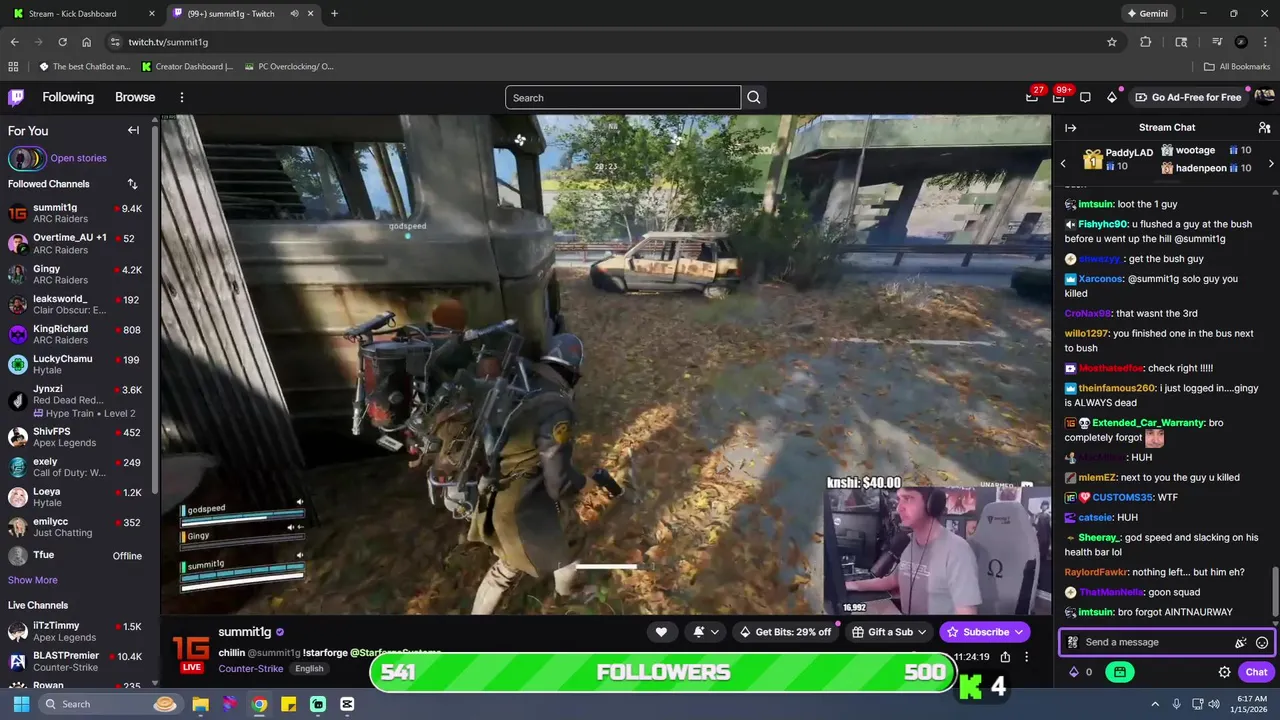This screenshot has width=1280, height=720.
Task: Open the user profile avatar menu
Action: pos(1264,97)
